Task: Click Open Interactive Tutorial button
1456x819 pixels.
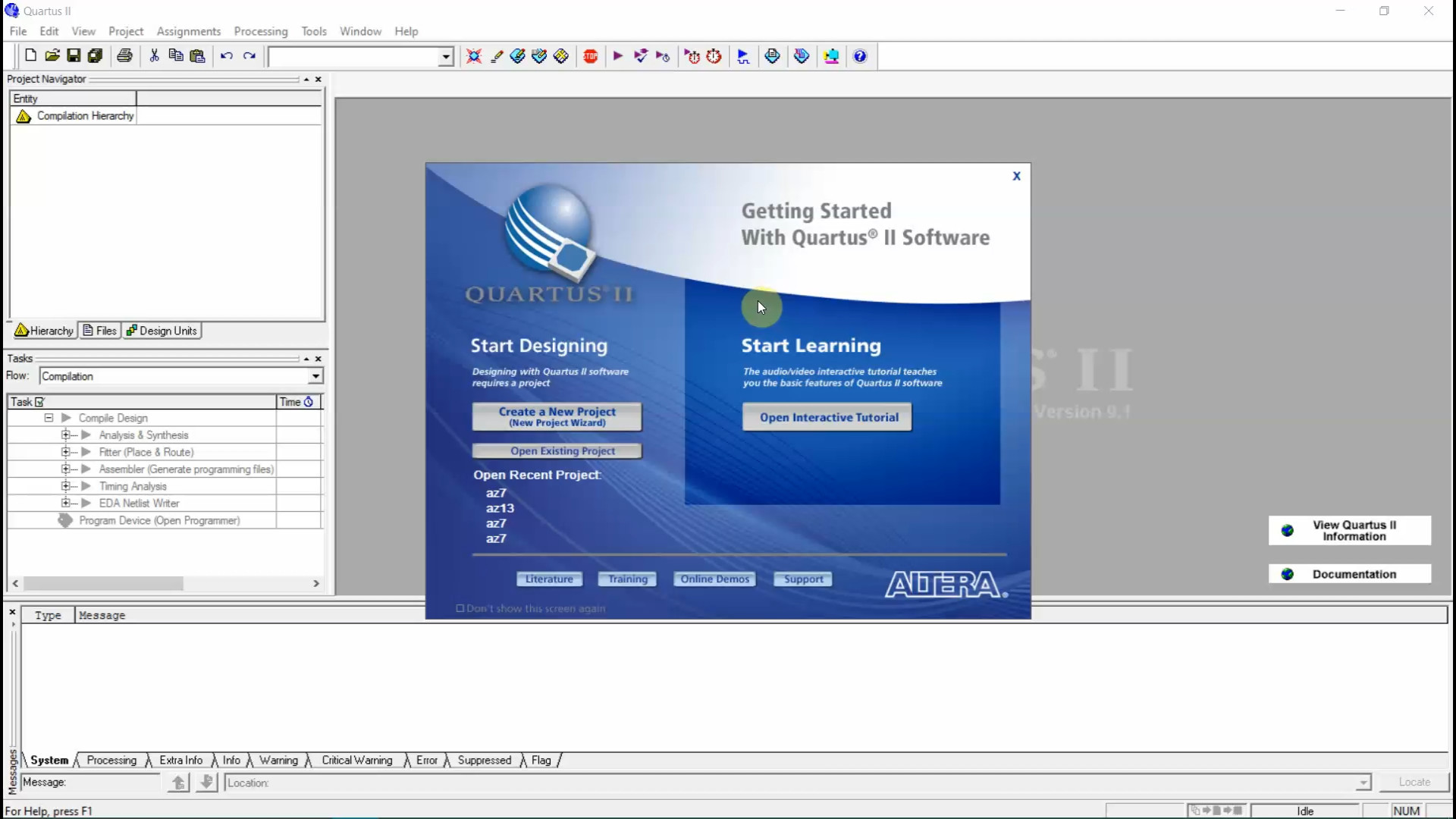Action: (828, 417)
